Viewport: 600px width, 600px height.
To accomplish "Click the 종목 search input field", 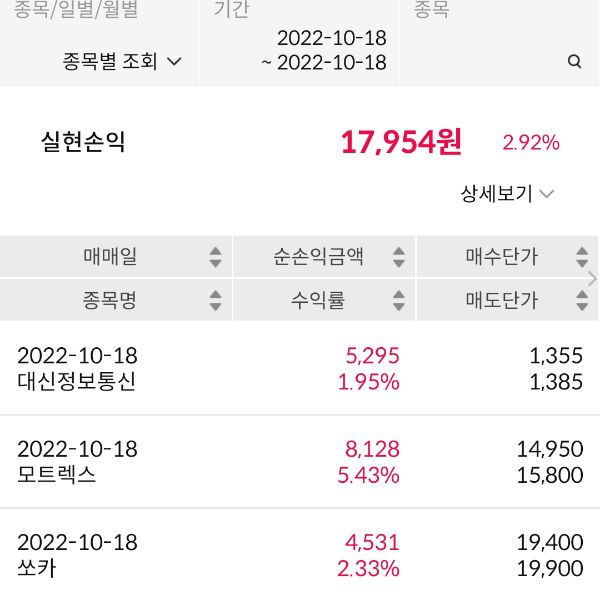I will pyautogui.click(x=490, y=61).
